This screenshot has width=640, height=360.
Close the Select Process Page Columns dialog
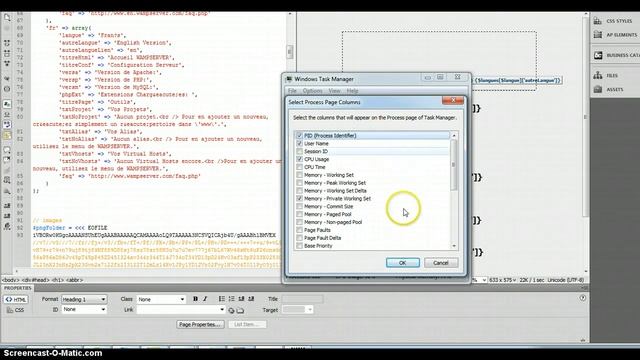click(453, 100)
